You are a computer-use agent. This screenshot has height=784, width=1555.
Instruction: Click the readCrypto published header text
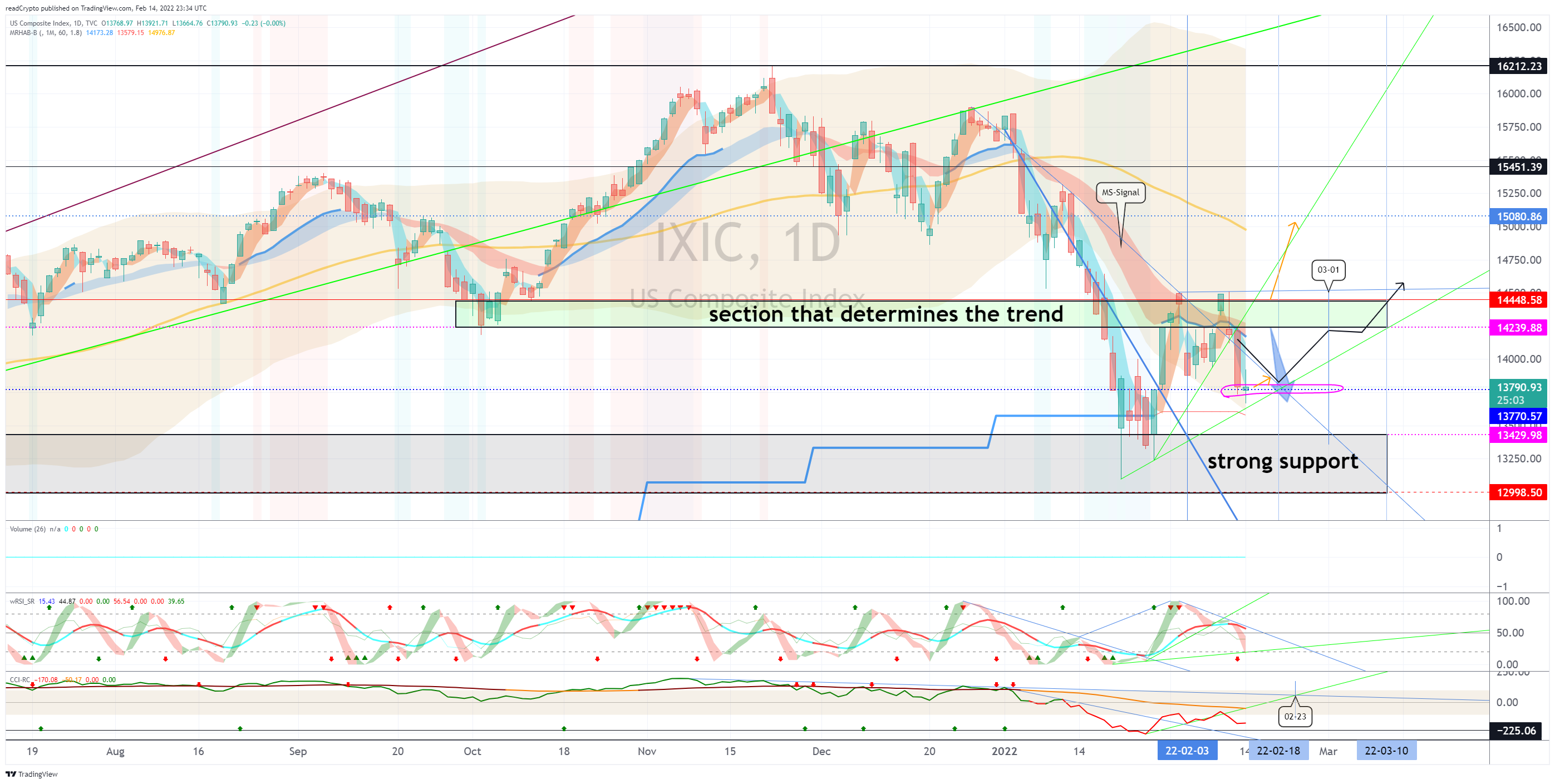106,8
